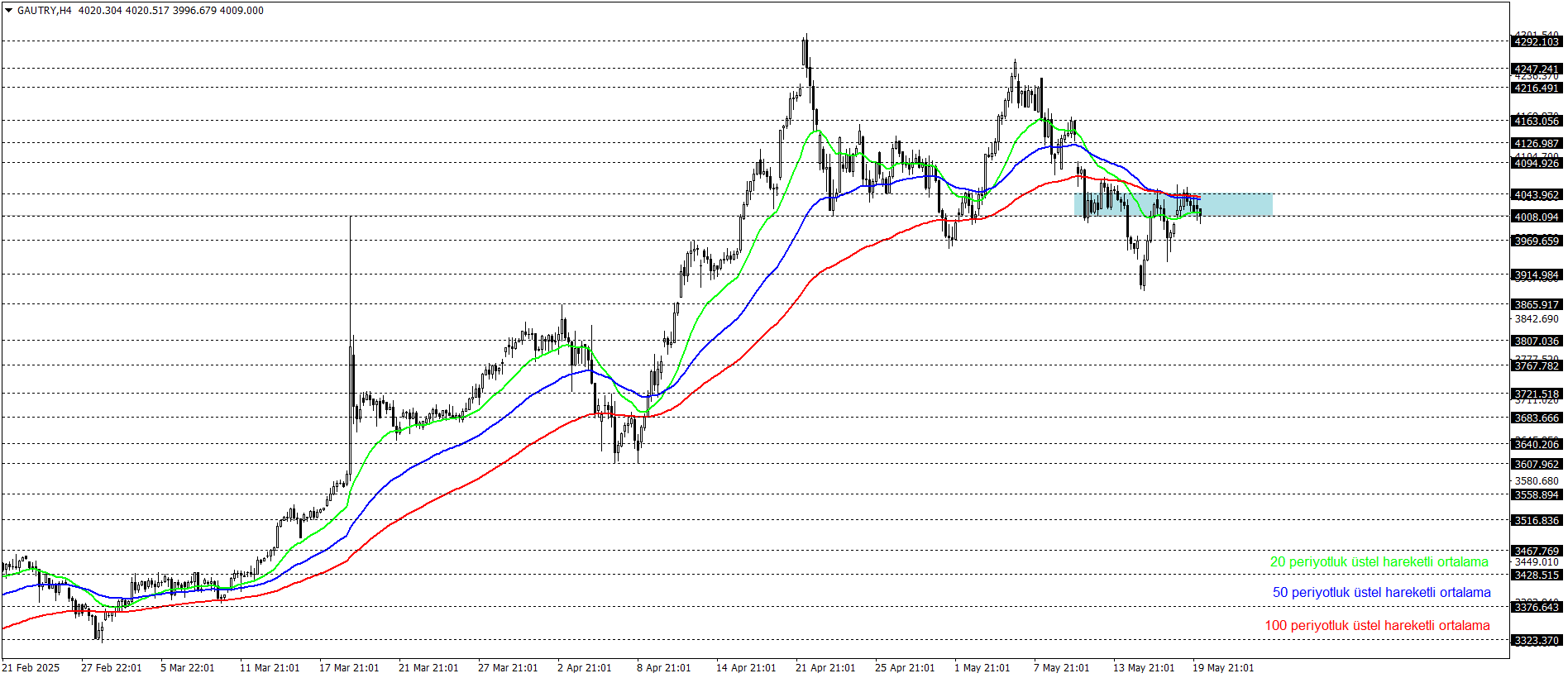Select the 3969.659 price level label
This screenshot has height=678, width=1568.
point(1537,241)
